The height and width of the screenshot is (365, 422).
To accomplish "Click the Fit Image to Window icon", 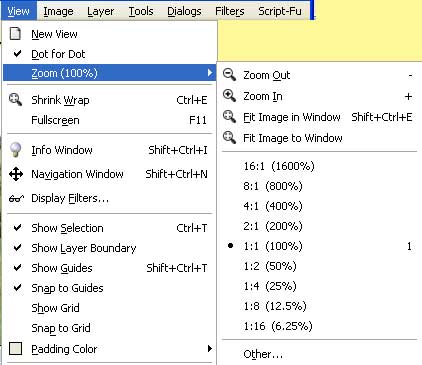I will (x=229, y=137).
